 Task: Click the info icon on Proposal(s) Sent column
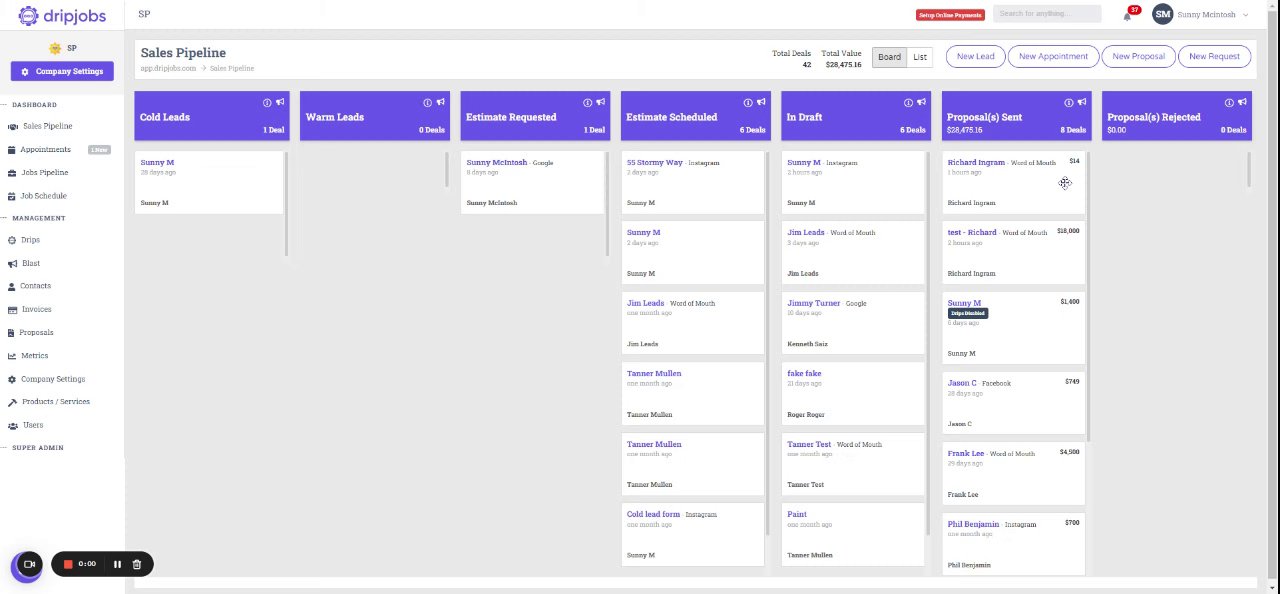point(1069,102)
